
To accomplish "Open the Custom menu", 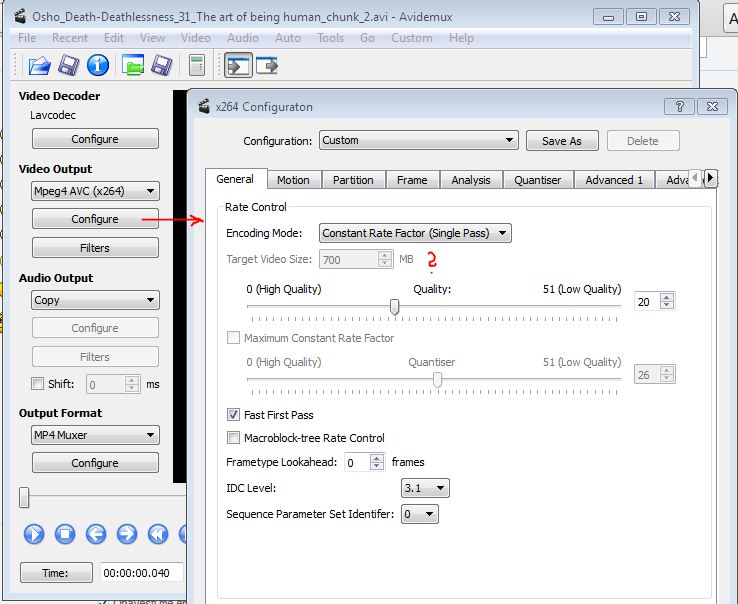I will (412, 38).
